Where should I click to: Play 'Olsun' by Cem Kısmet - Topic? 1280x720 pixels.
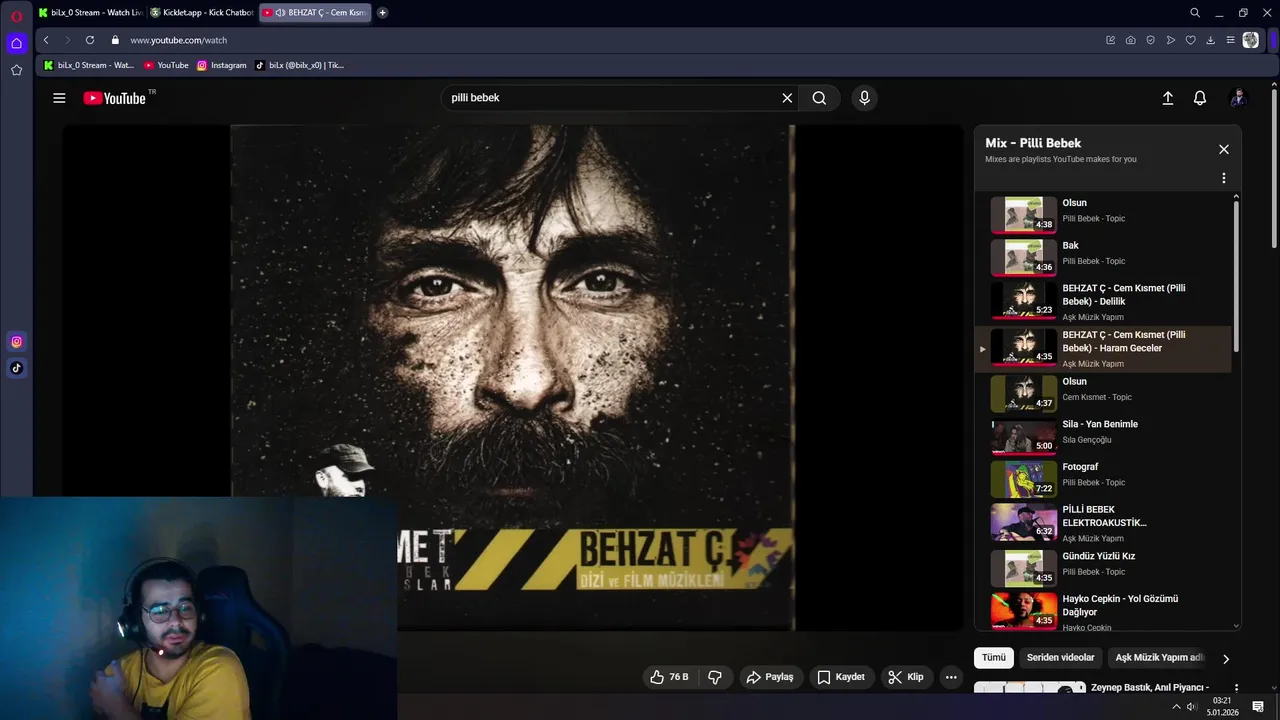pos(1104,392)
